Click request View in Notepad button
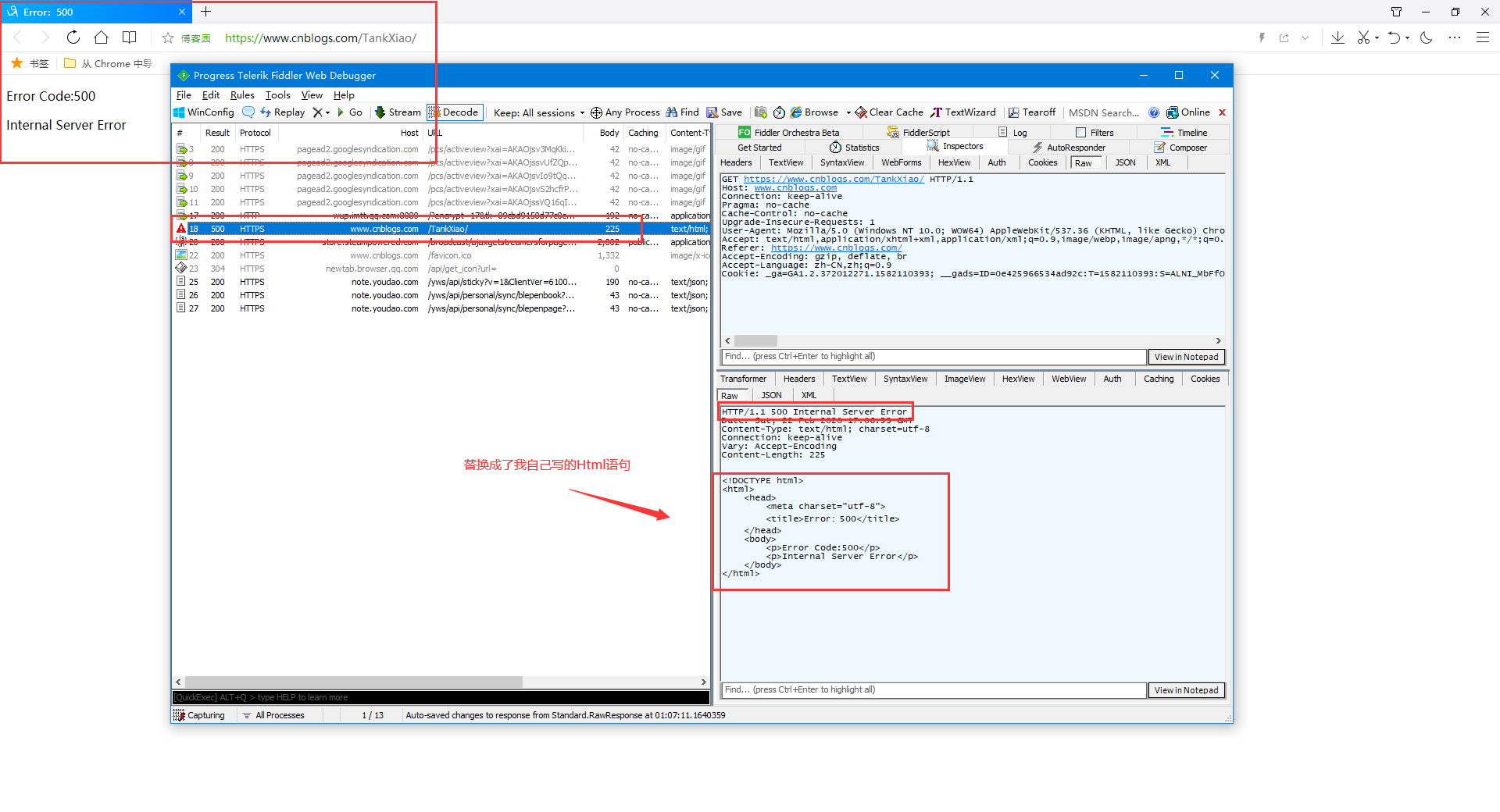Screen dimensions: 1500x812 click(1186, 357)
